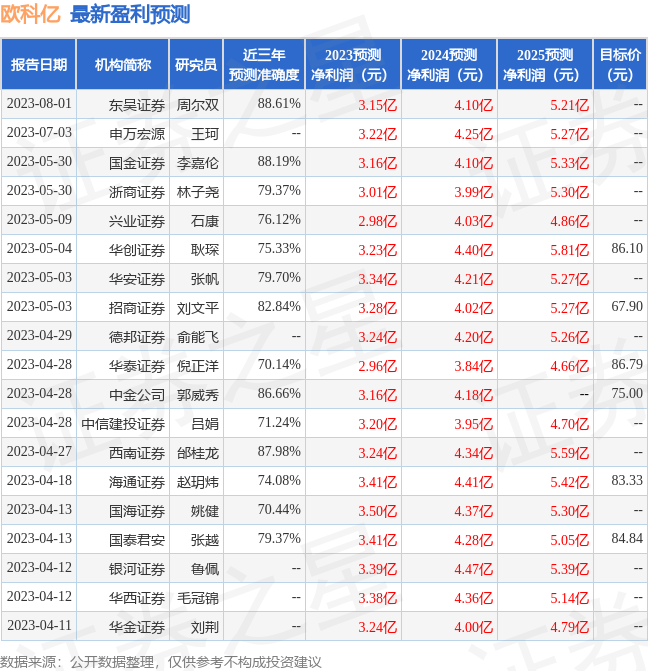This screenshot has height=671, width=648.
Task: Click 4.79亿 in 华金证券 row
Action: [x=570, y=628]
